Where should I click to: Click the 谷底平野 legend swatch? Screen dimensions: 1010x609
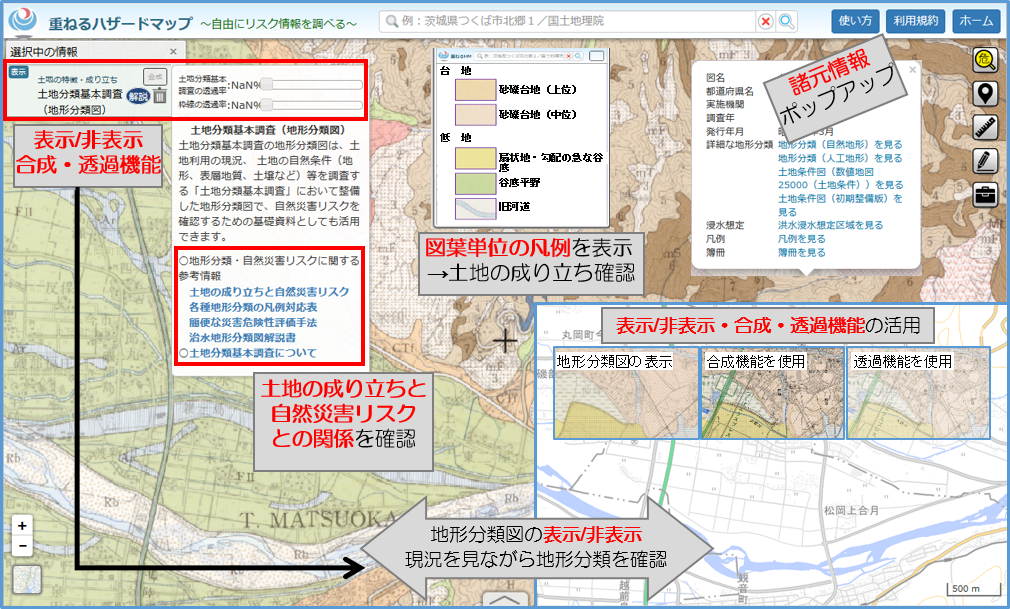click(475, 183)
